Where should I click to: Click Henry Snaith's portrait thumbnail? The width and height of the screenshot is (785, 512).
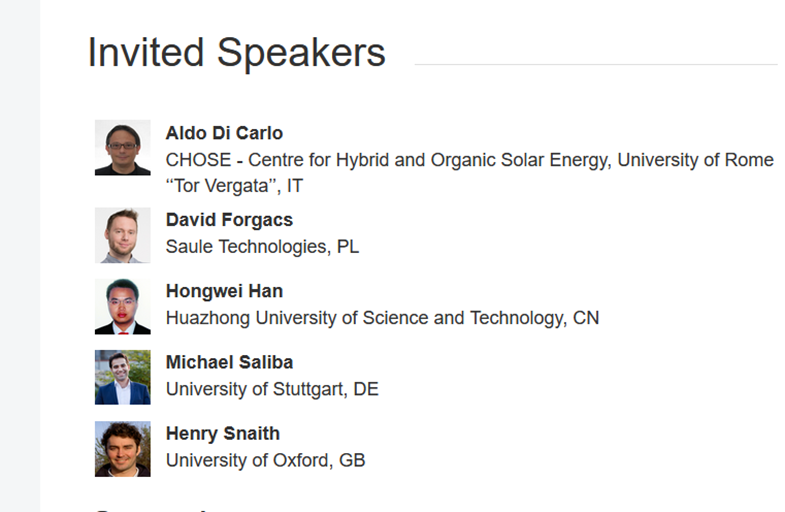[x=123, y=449]
